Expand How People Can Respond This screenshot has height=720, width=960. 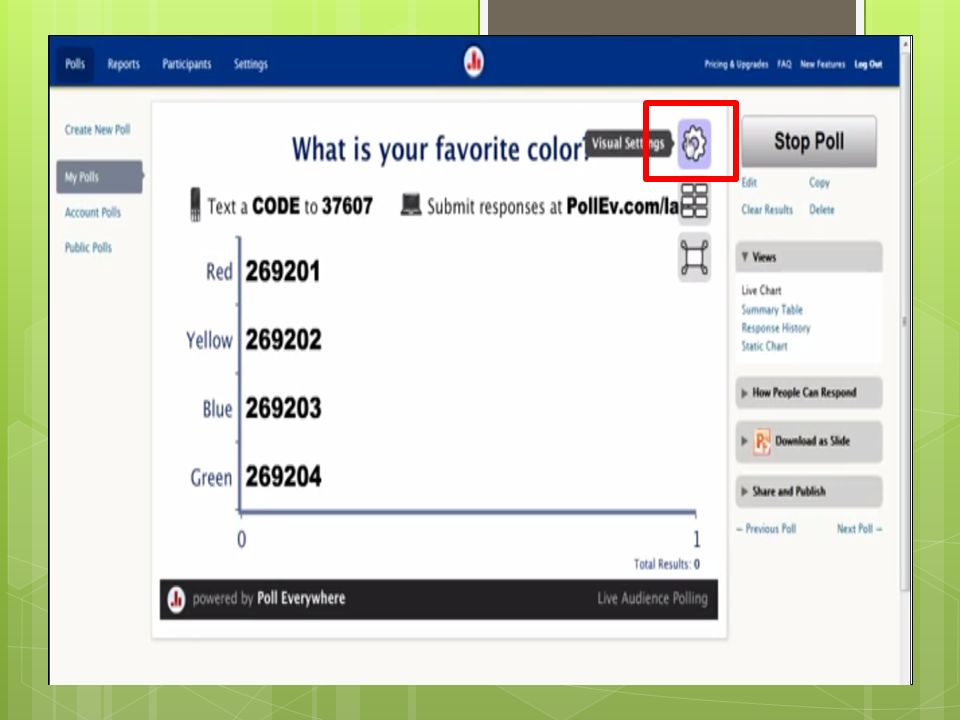tap(809, 392)
